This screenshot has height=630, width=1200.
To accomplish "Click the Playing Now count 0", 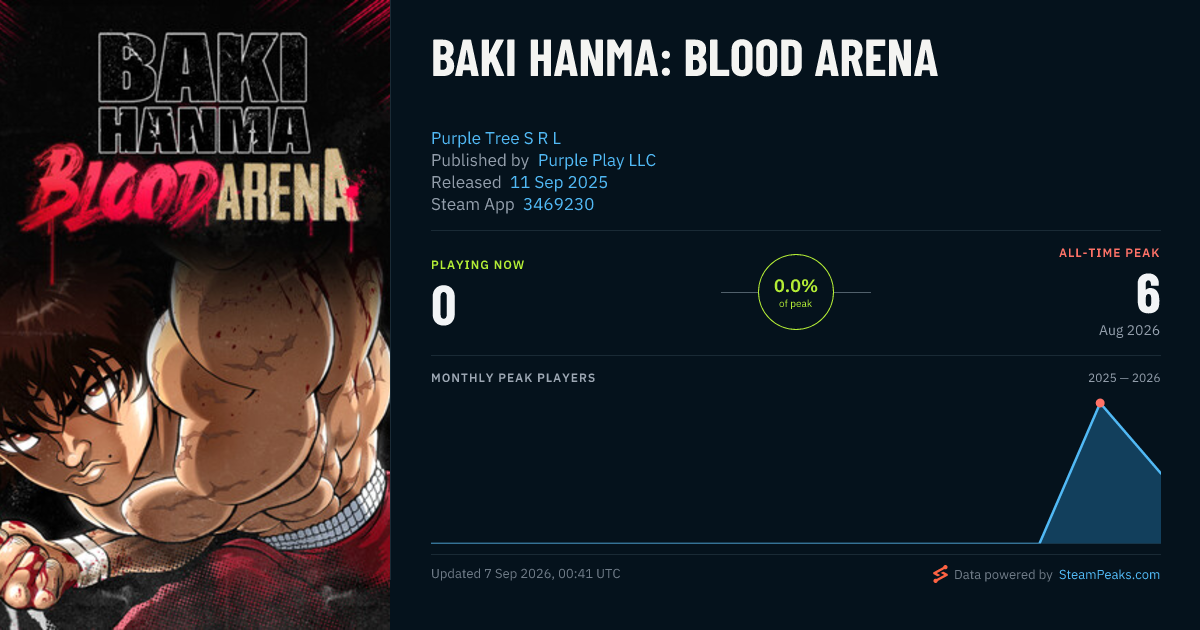I will [444, 307].
